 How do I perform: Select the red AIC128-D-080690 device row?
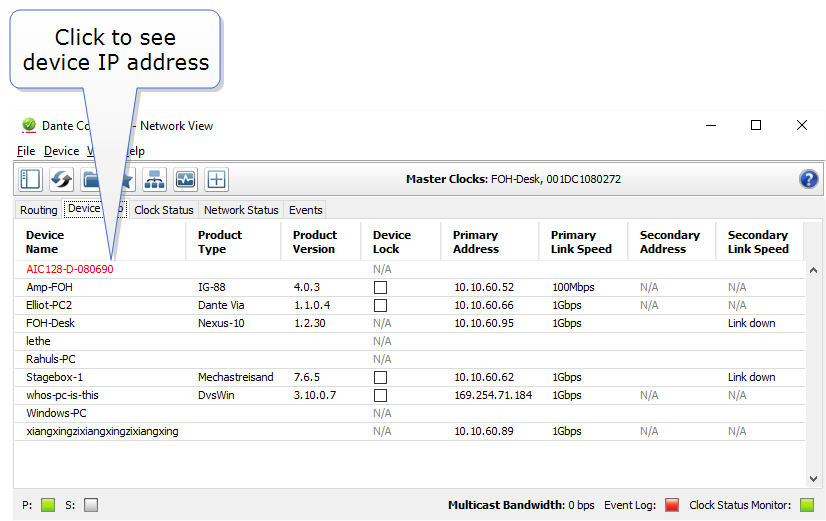[70, 269]
